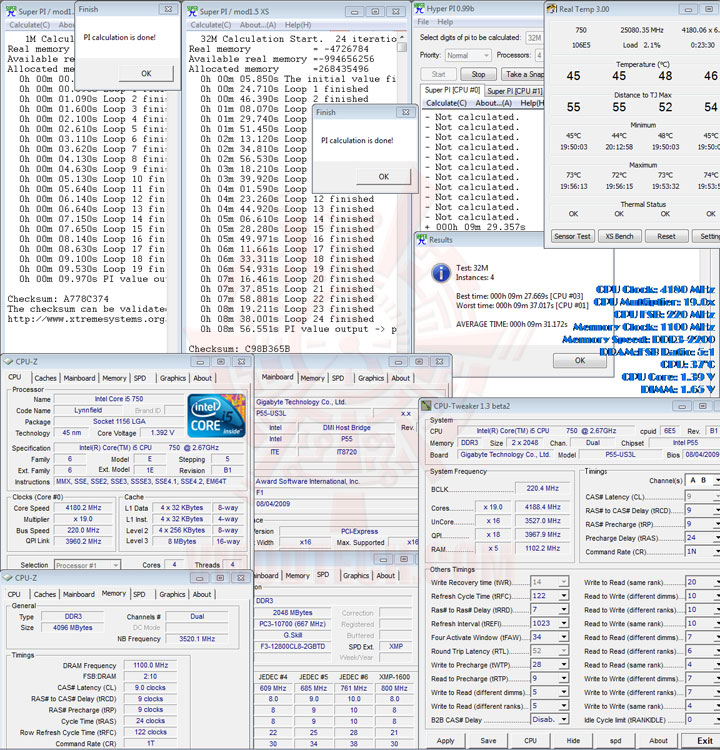Click the 'F3-12800CL8-2GBTD' part number

point(292,646)
